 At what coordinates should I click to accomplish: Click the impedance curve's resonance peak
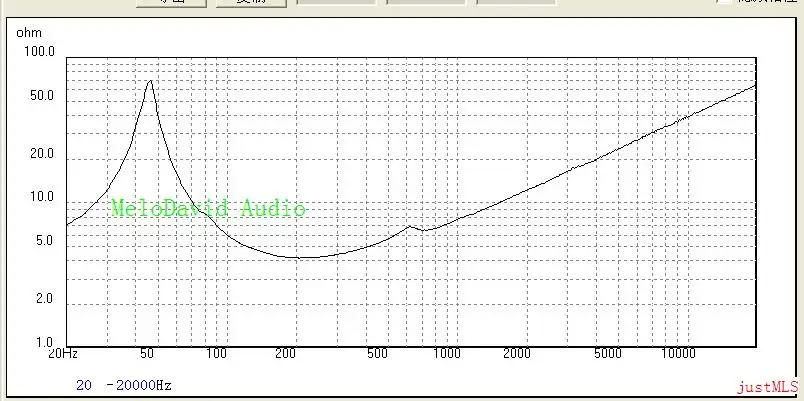click(150, 81)
